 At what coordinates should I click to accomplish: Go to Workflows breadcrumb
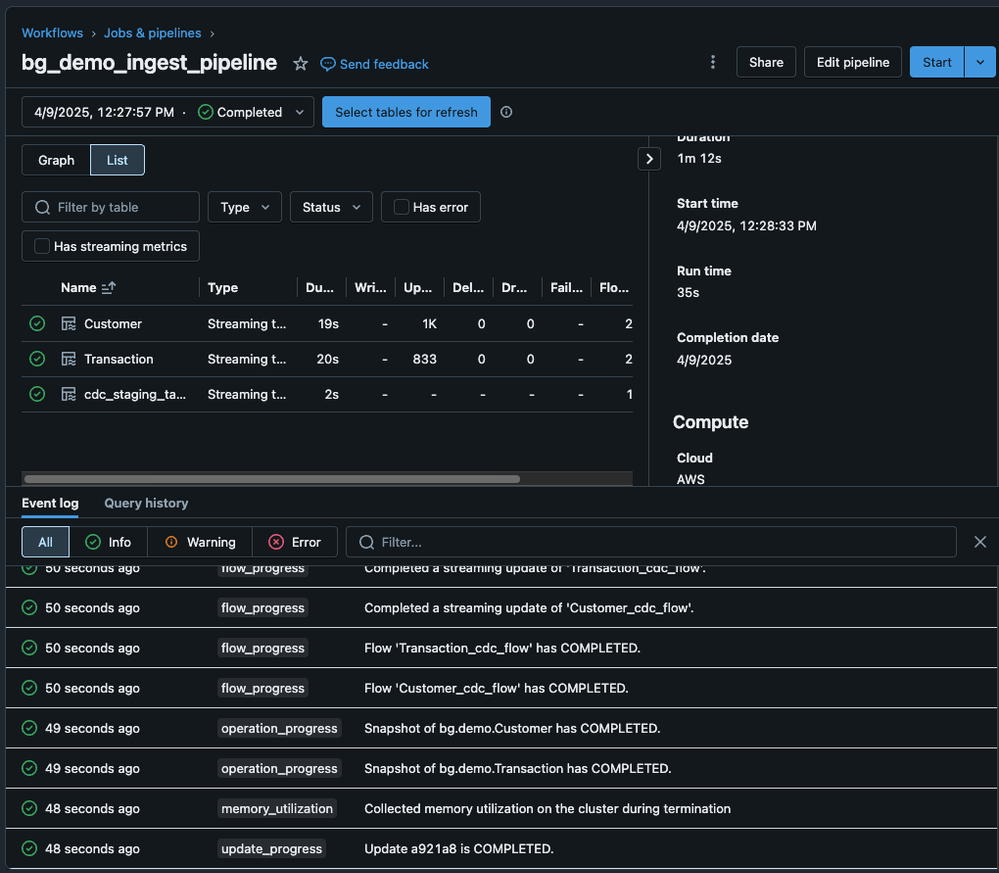point(52,33)
